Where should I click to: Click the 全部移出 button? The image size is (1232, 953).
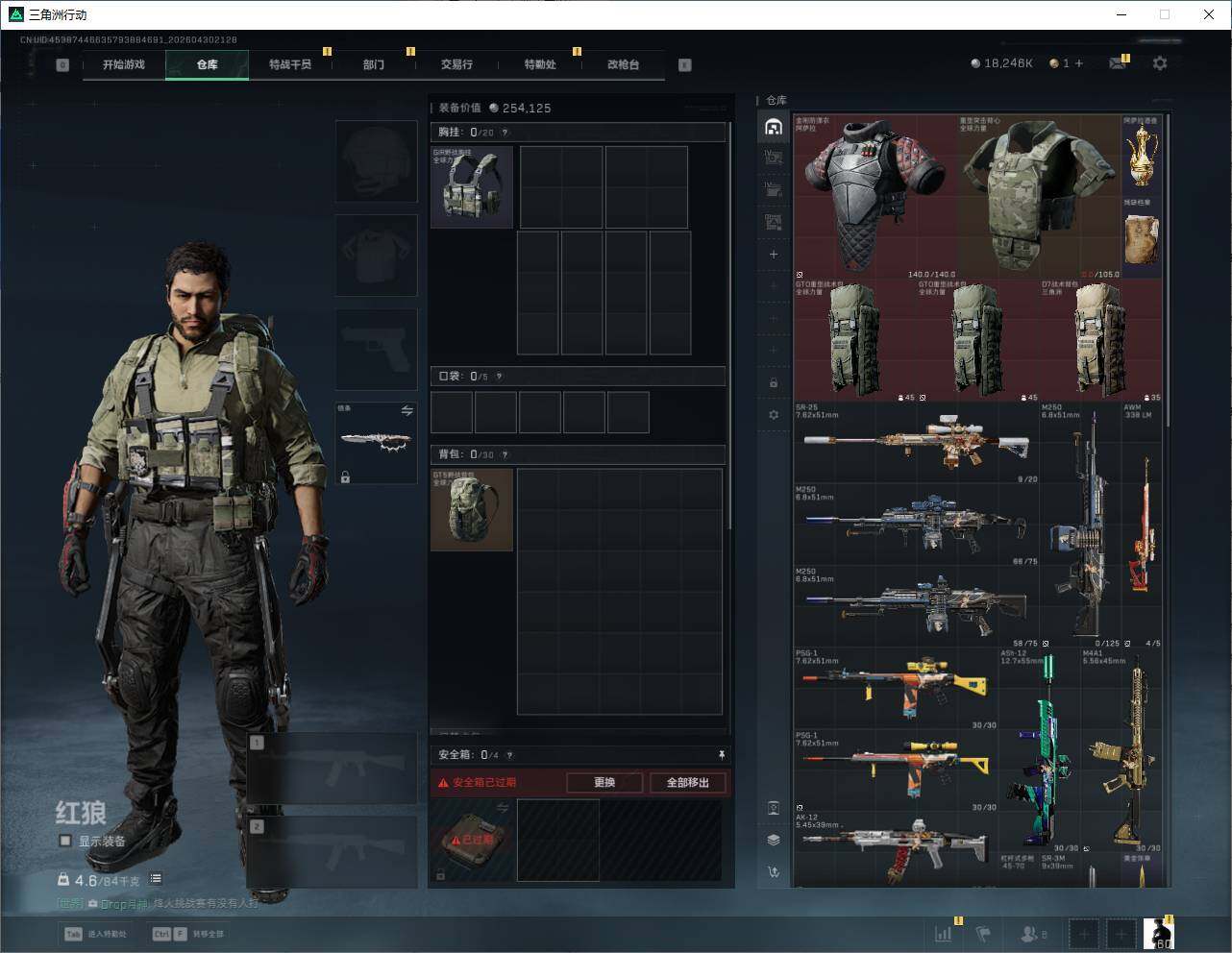pyautogui.click(x=688, y=782)
